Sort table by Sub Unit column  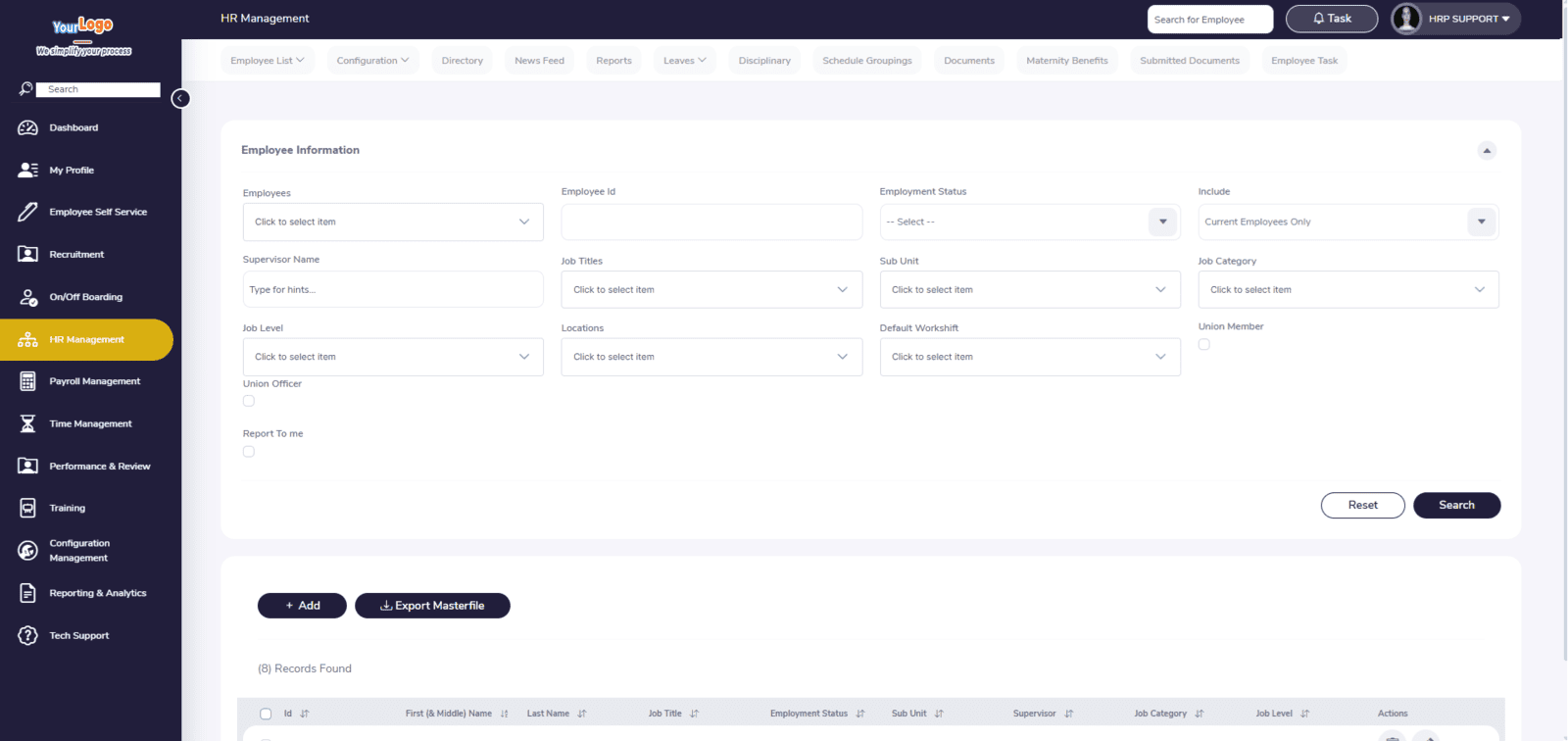click(x=939, y=714)
